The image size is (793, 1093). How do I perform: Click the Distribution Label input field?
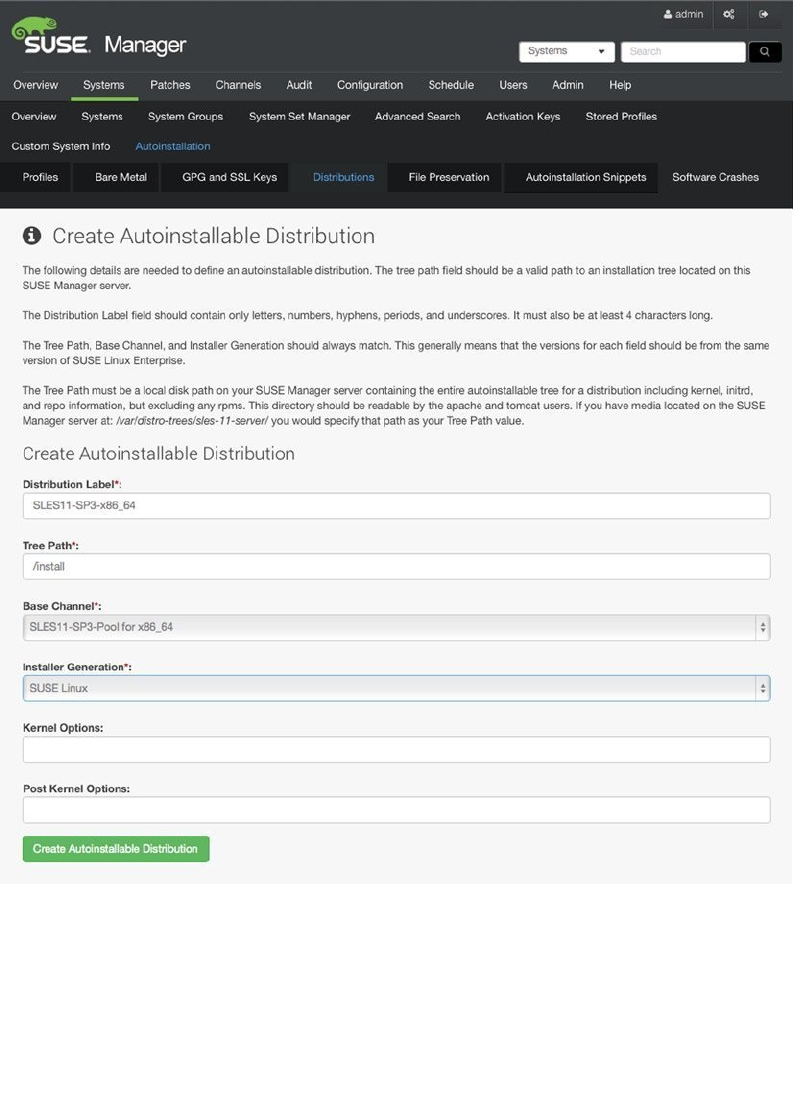tap(396, 506)
